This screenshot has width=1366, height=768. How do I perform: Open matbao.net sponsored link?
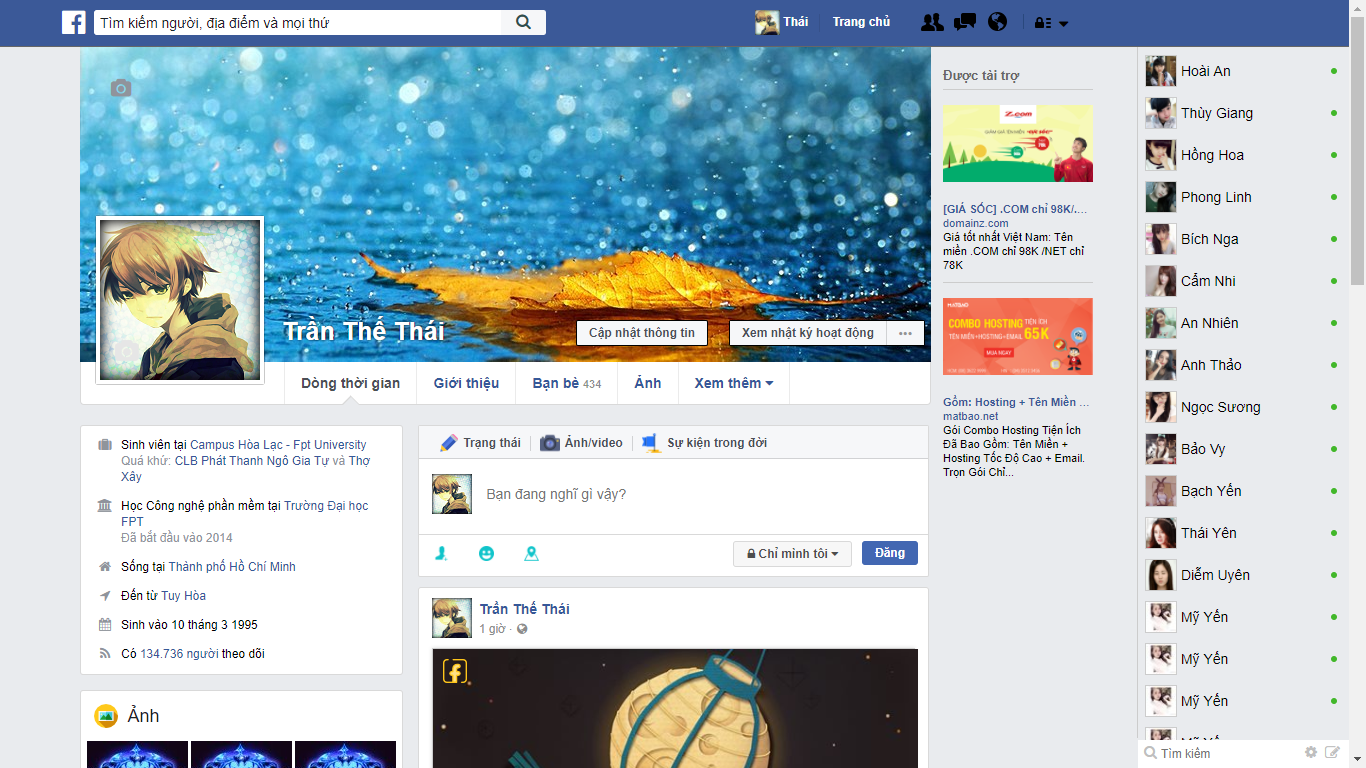(970, 416)
